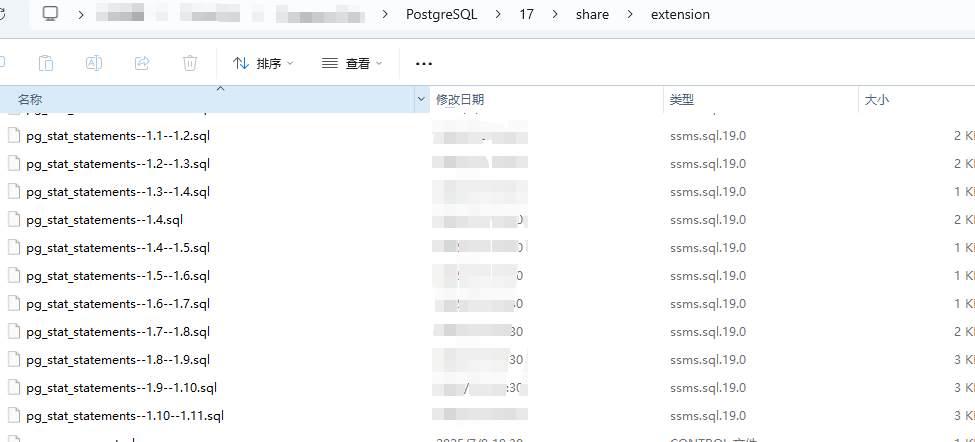Open the 名称 column filter dropdown arrow

pos(422,99)
